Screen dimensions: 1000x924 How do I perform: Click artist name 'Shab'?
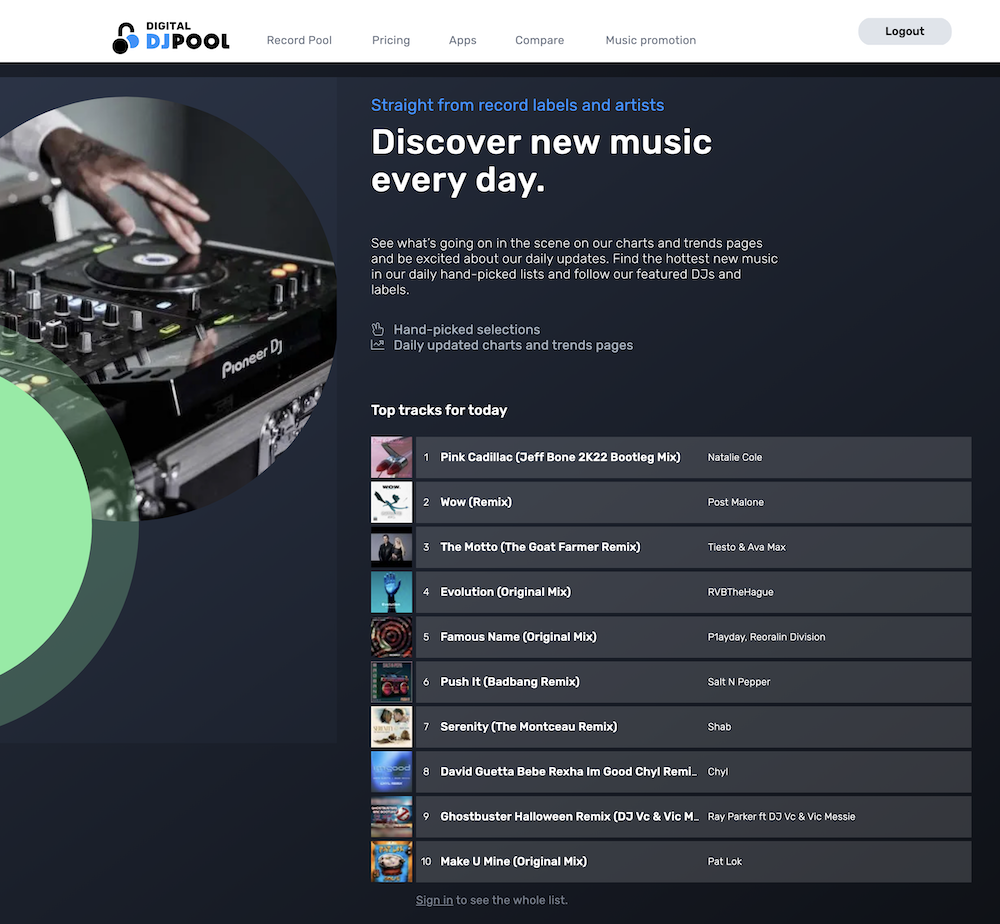click(719, 726)
